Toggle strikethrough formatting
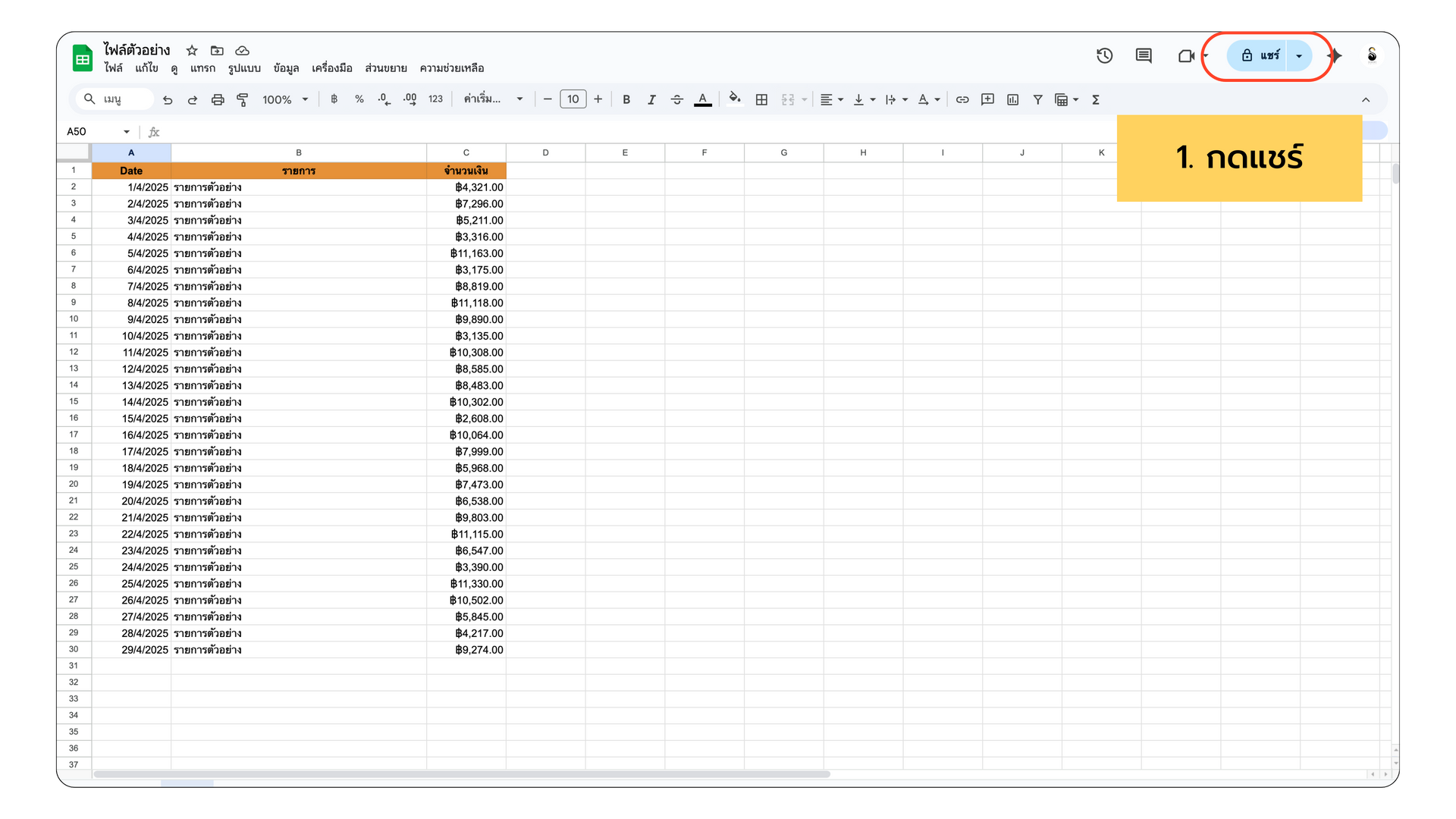This screenshot has height=819, width=1456. click(677, 99)
